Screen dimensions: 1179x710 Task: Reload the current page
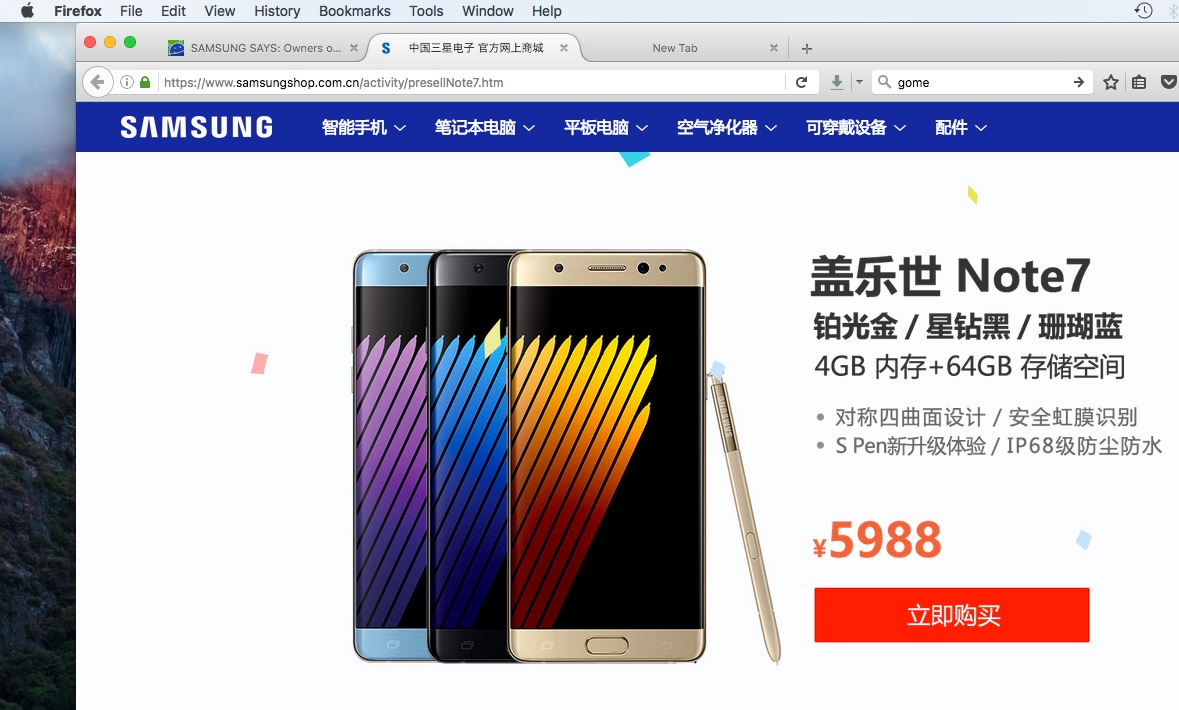[802, 82]
